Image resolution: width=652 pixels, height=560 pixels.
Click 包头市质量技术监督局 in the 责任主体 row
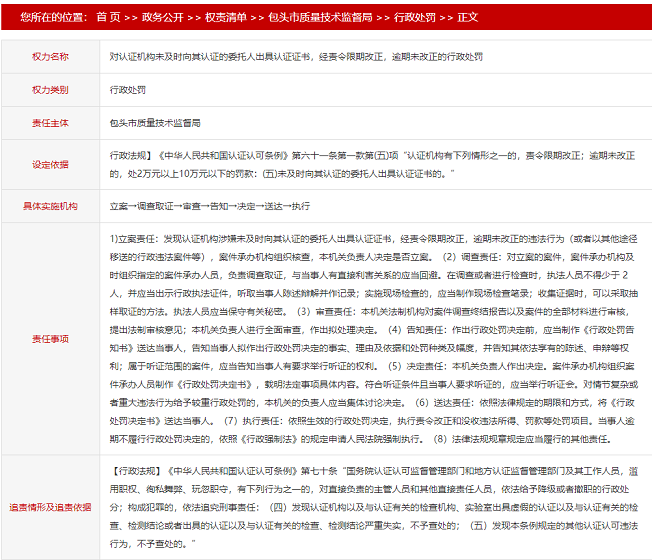click(x=155, y=123)
